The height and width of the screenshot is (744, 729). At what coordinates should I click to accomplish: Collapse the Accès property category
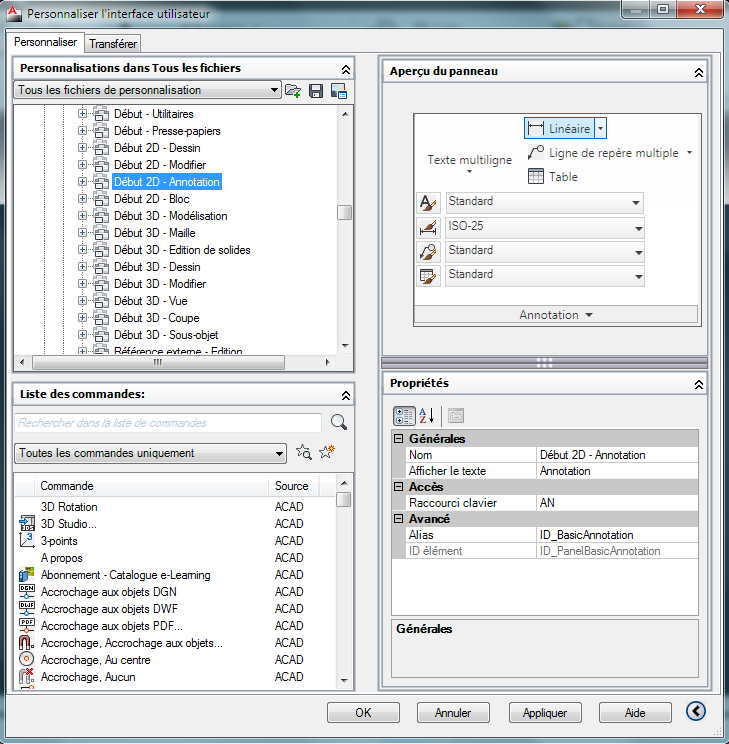coord(398,487)
